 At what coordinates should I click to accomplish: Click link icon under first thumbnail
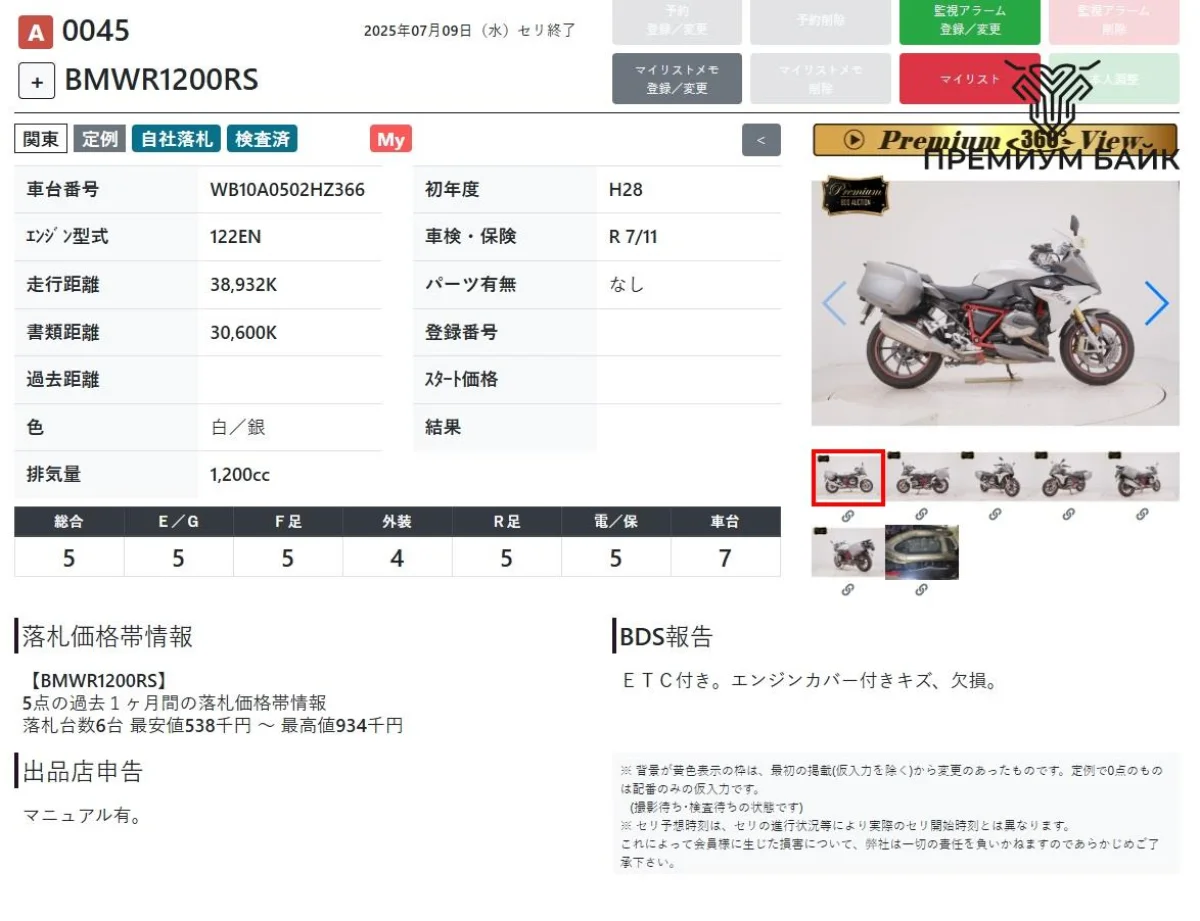click(847, 515)
